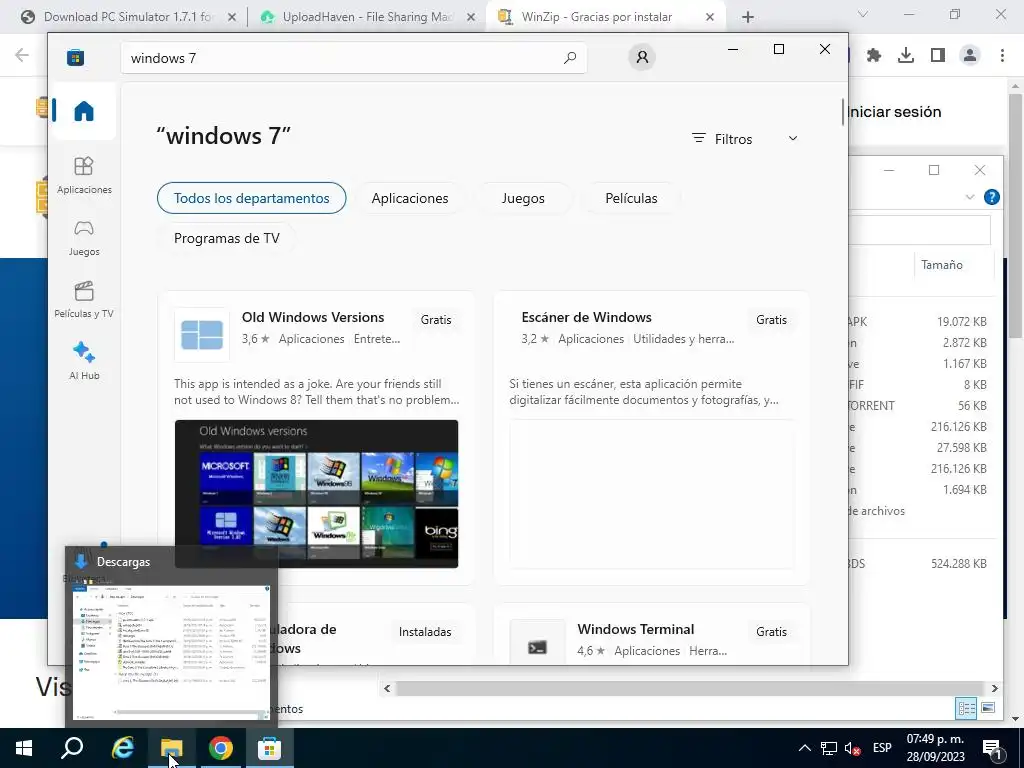
Task: Click the network tray icon
Action: (x=829, y=748)
